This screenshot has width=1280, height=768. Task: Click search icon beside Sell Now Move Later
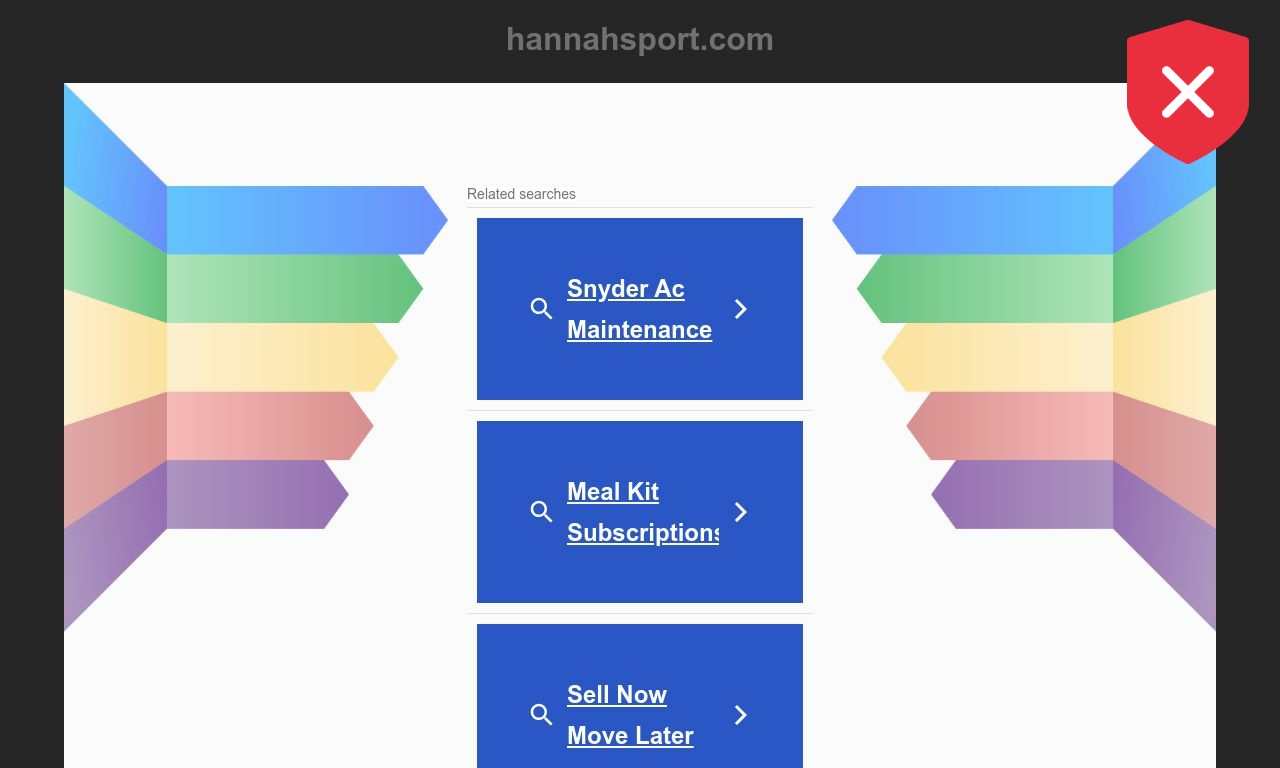[x=541, y=715]
